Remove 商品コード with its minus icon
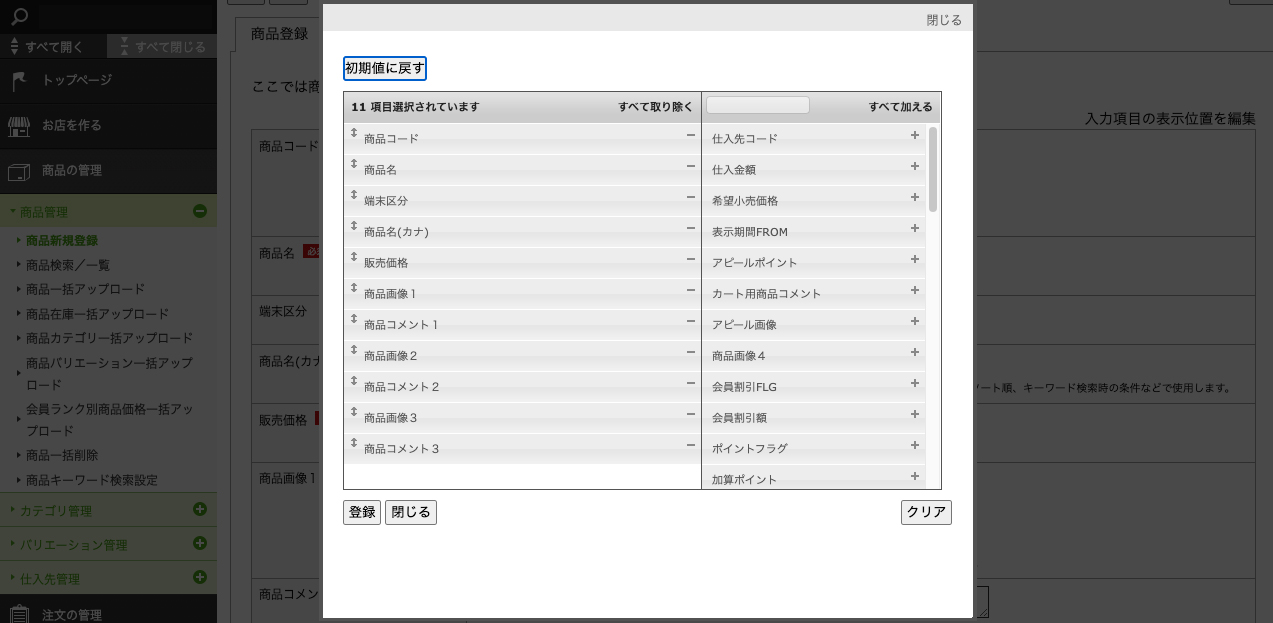Viewport: 1273px width, 623px height. tap(690, 135)
